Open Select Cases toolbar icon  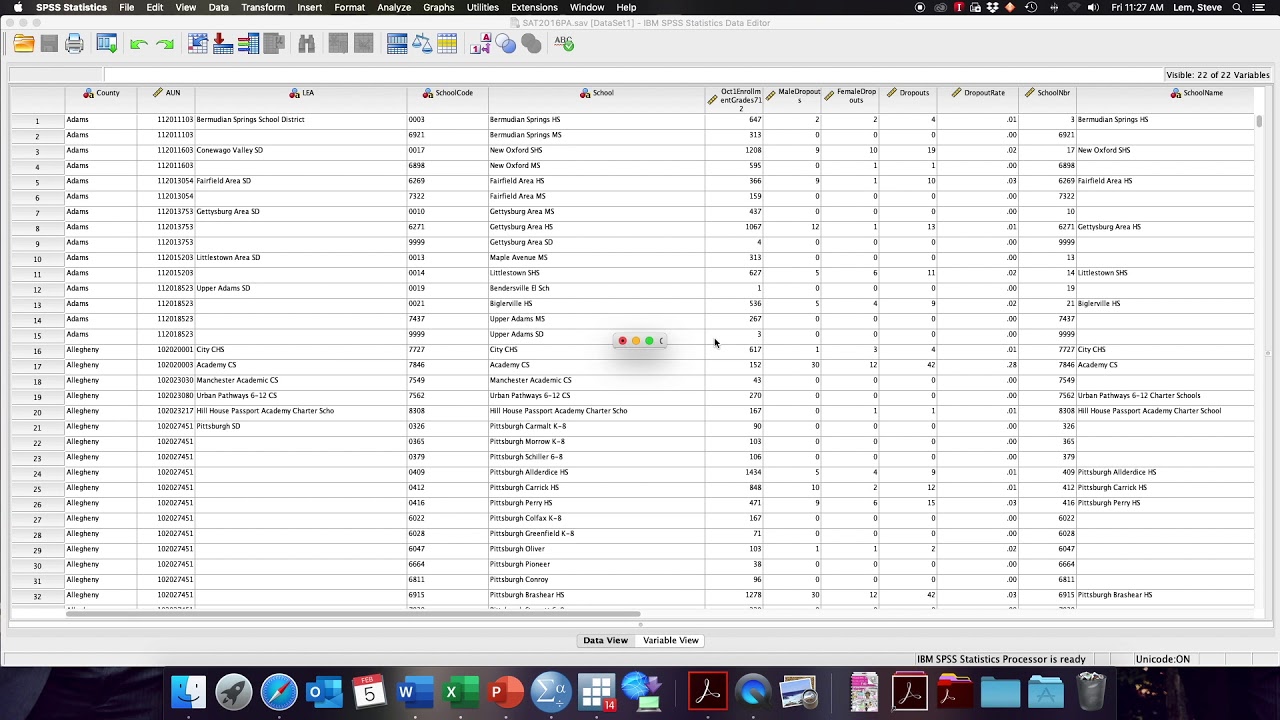447,43
